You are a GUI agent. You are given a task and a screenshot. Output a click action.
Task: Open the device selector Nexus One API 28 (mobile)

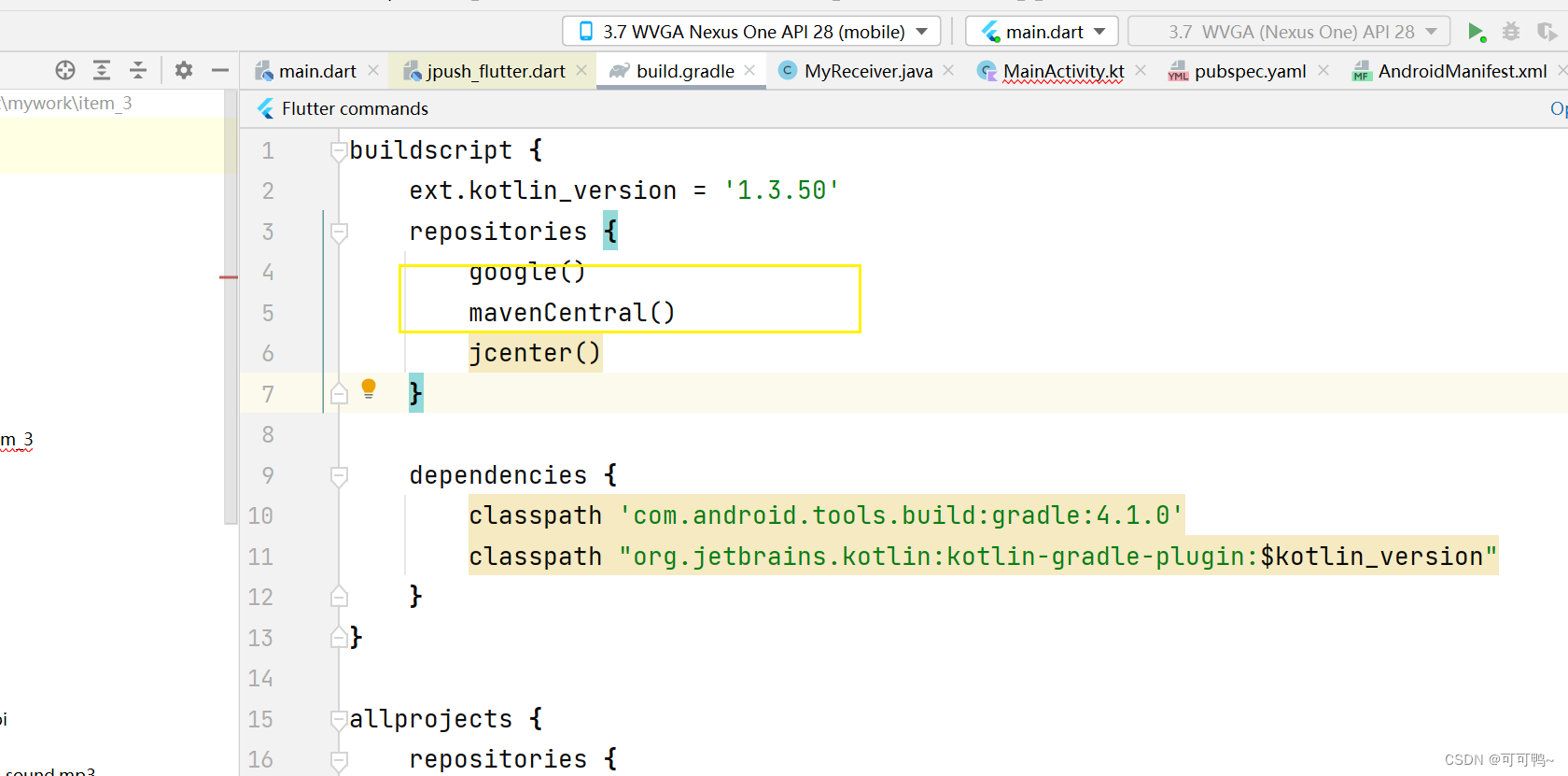751,32
